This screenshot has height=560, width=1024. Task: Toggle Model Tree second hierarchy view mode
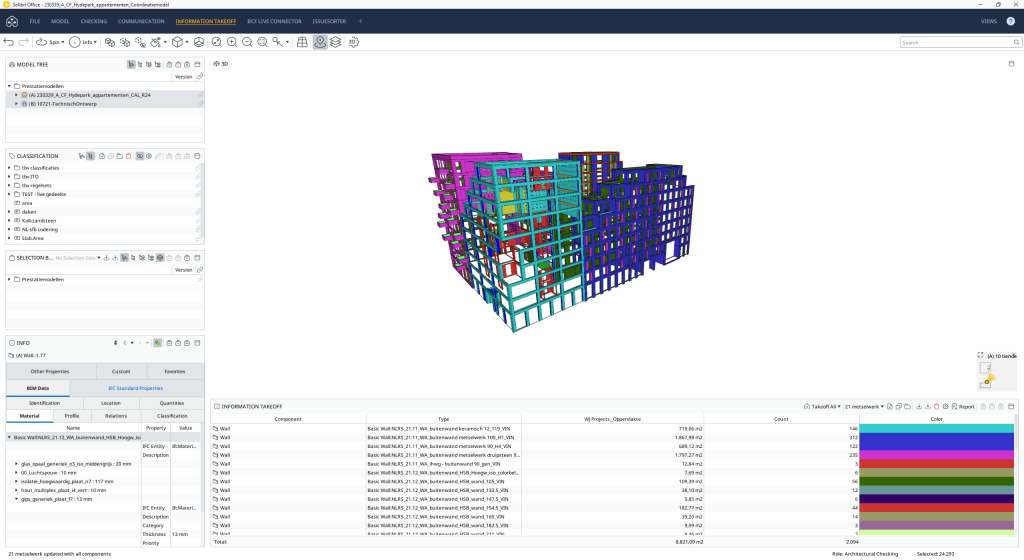(140, 65)
